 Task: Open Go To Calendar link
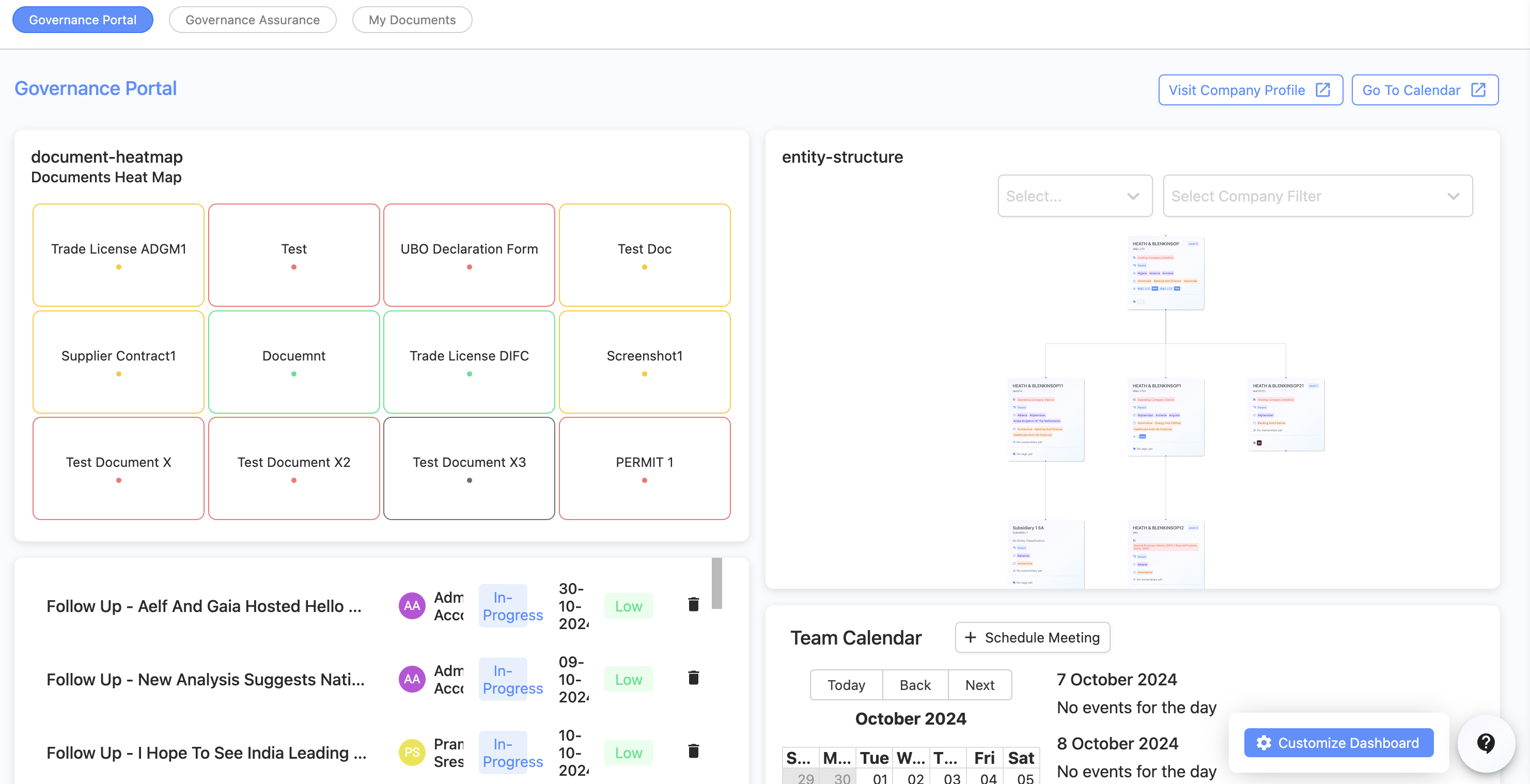1424,90
